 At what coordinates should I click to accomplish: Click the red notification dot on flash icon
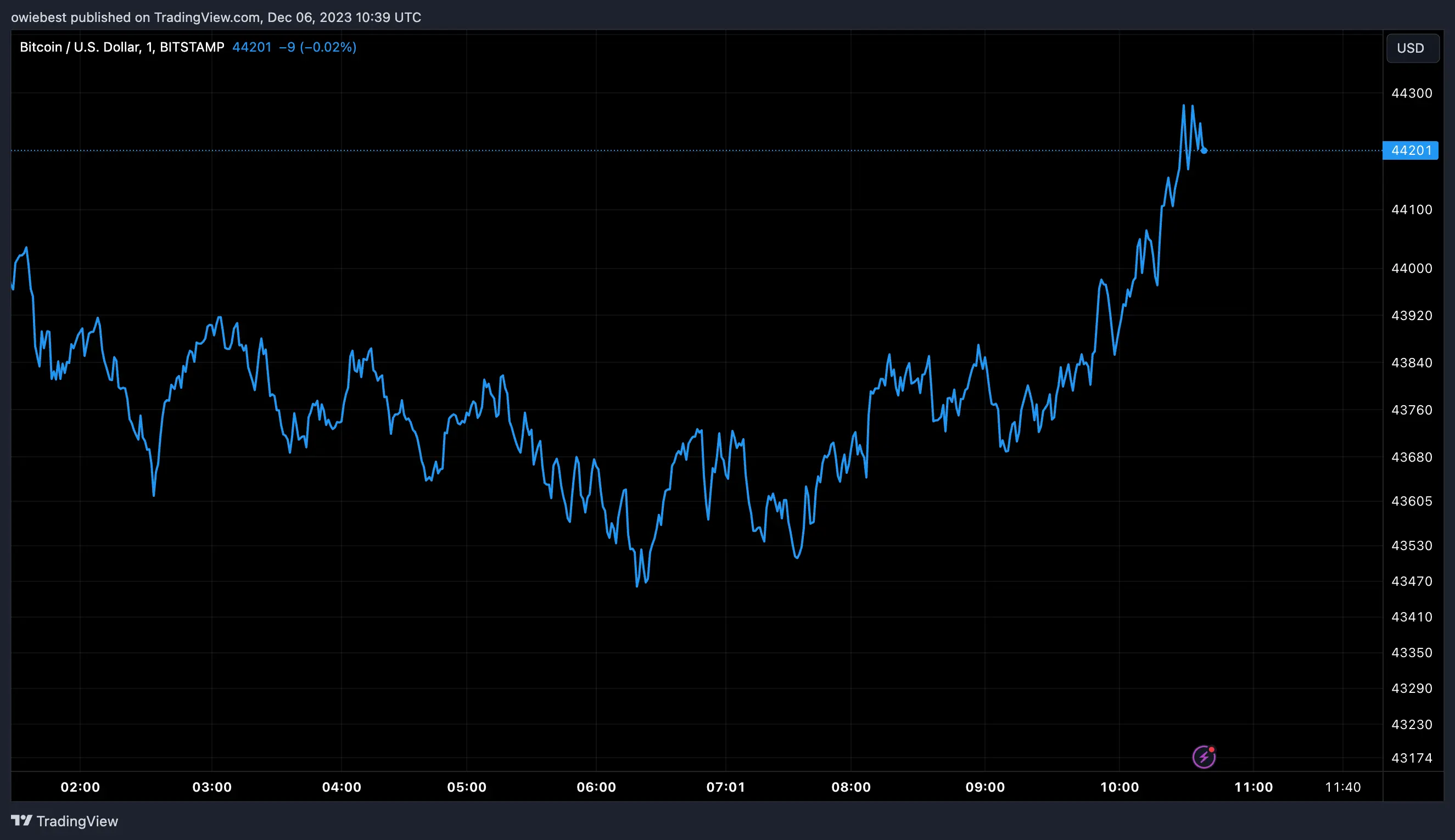coord(1212,749)
